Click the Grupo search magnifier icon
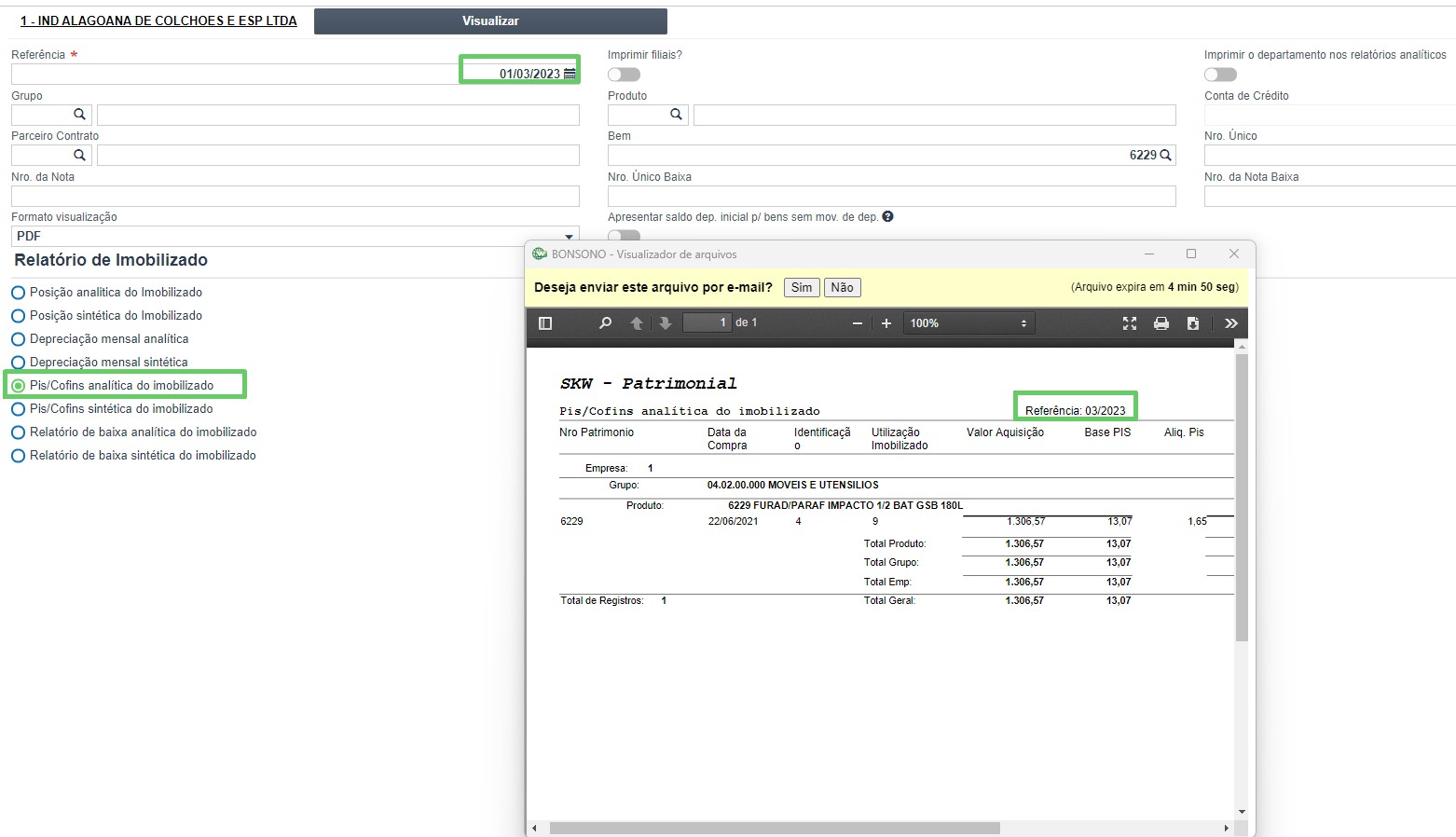 pyautogui.click(x=79, y=115)
